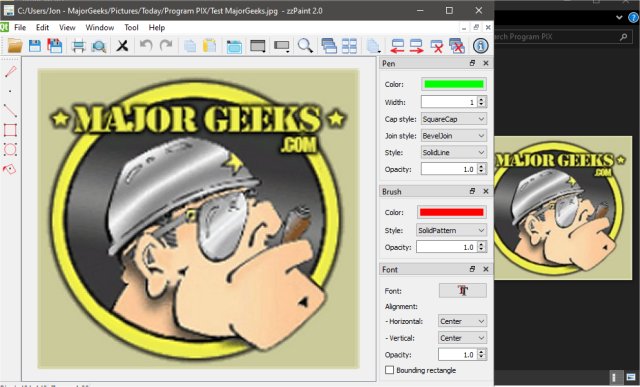Viewport: 640px width, 387px height.
Task: Enable the Bounding rectangle checkbox
Action: (389, 370)
